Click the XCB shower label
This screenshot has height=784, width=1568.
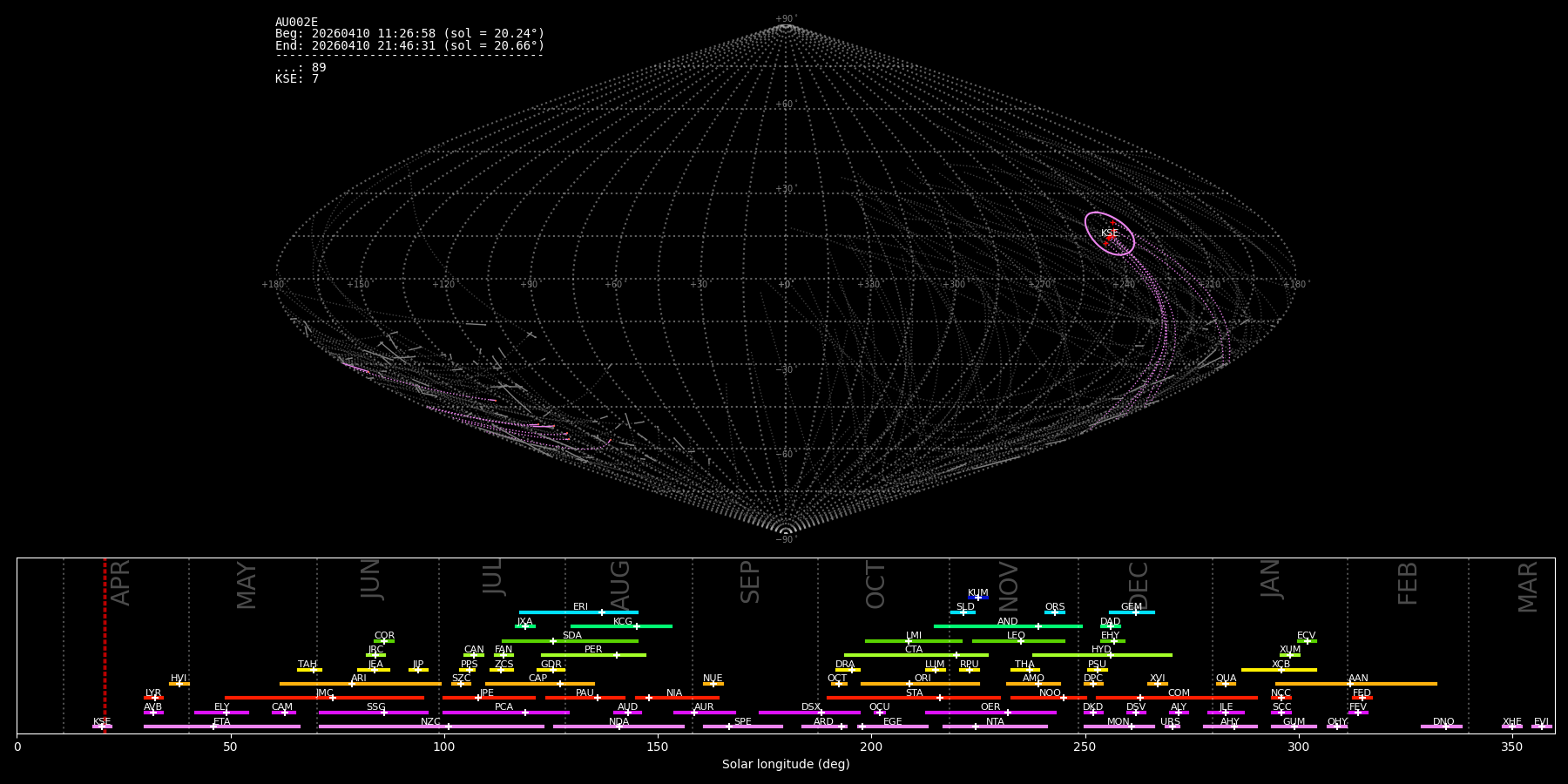pyautogui.click(x=1281, y=665)
